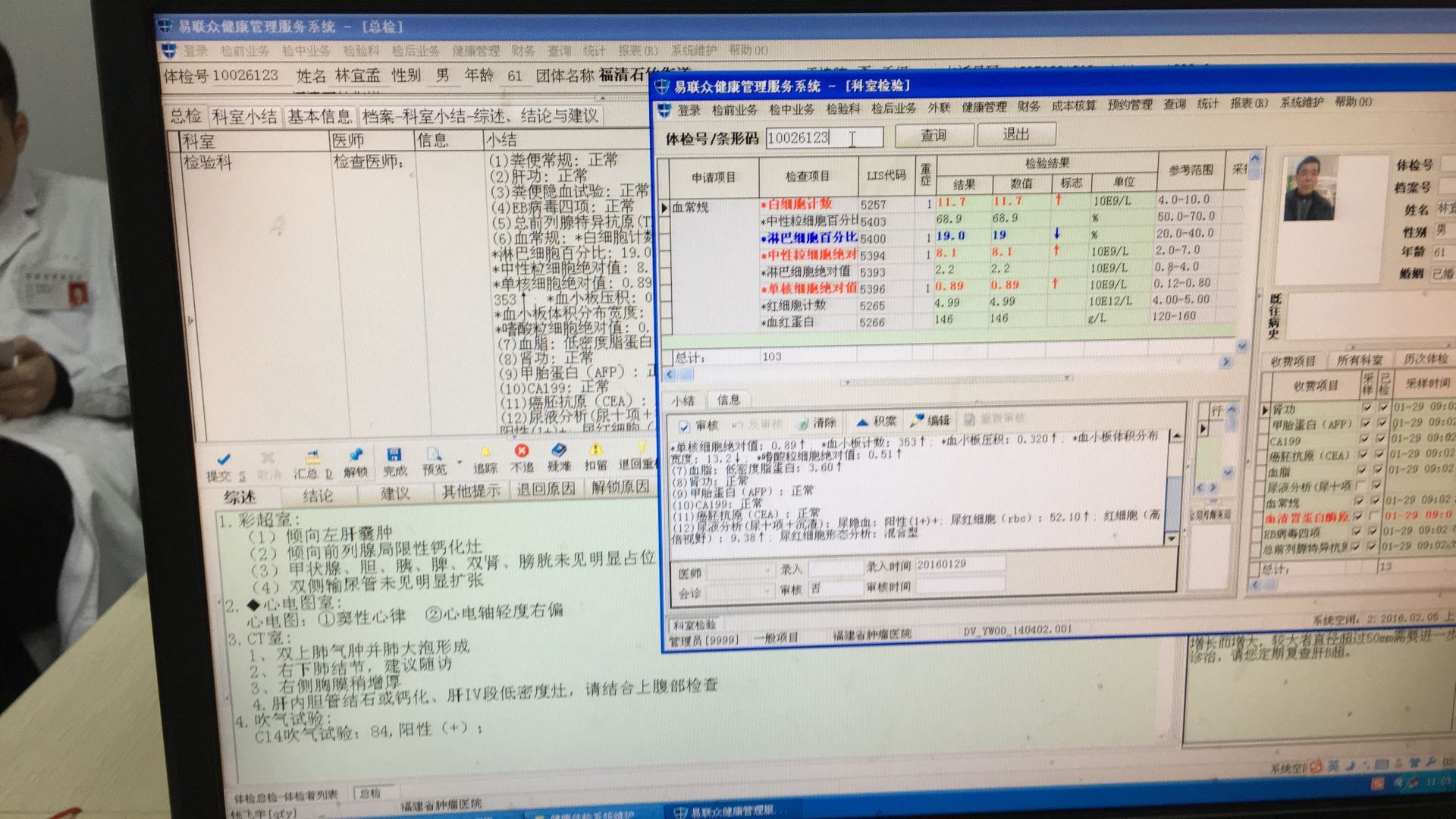Toggle 采样 checkbox for 肾功 row
This screenshot has height=819, width=1456.
pos(1367,408)
